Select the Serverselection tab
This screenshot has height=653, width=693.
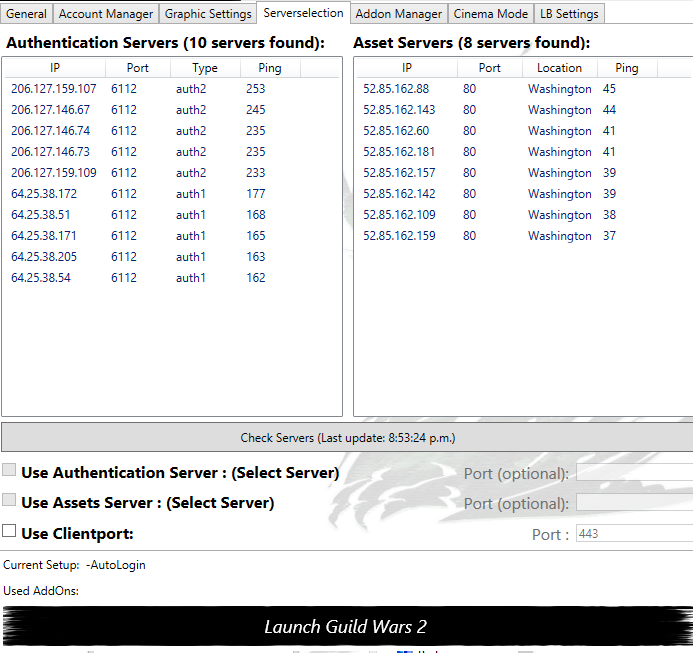click(x=303, y=13)
